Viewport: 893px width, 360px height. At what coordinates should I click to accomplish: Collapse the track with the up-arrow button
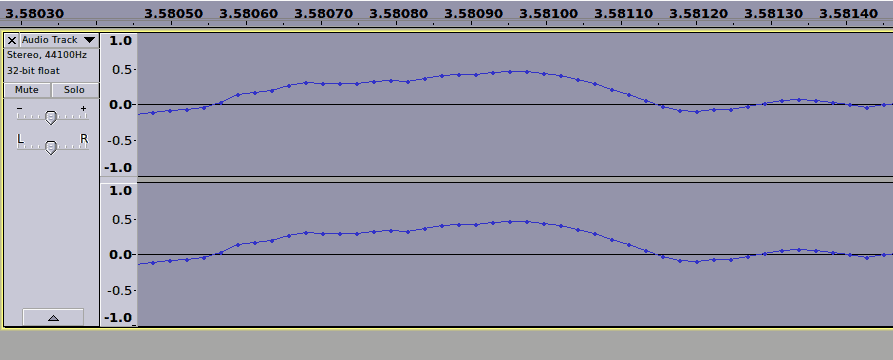tap(53, 318)
